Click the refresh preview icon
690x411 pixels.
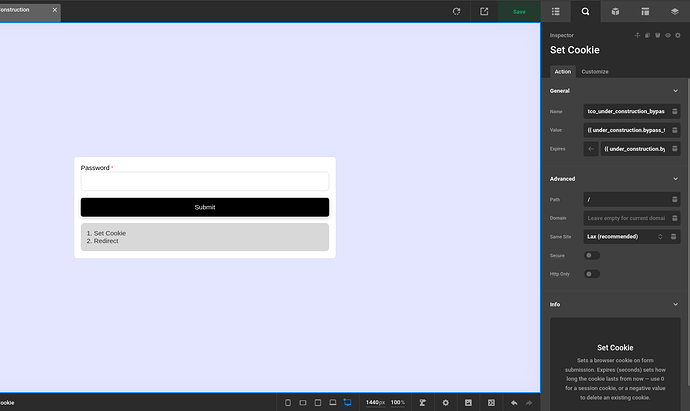(x=456, y=11)
